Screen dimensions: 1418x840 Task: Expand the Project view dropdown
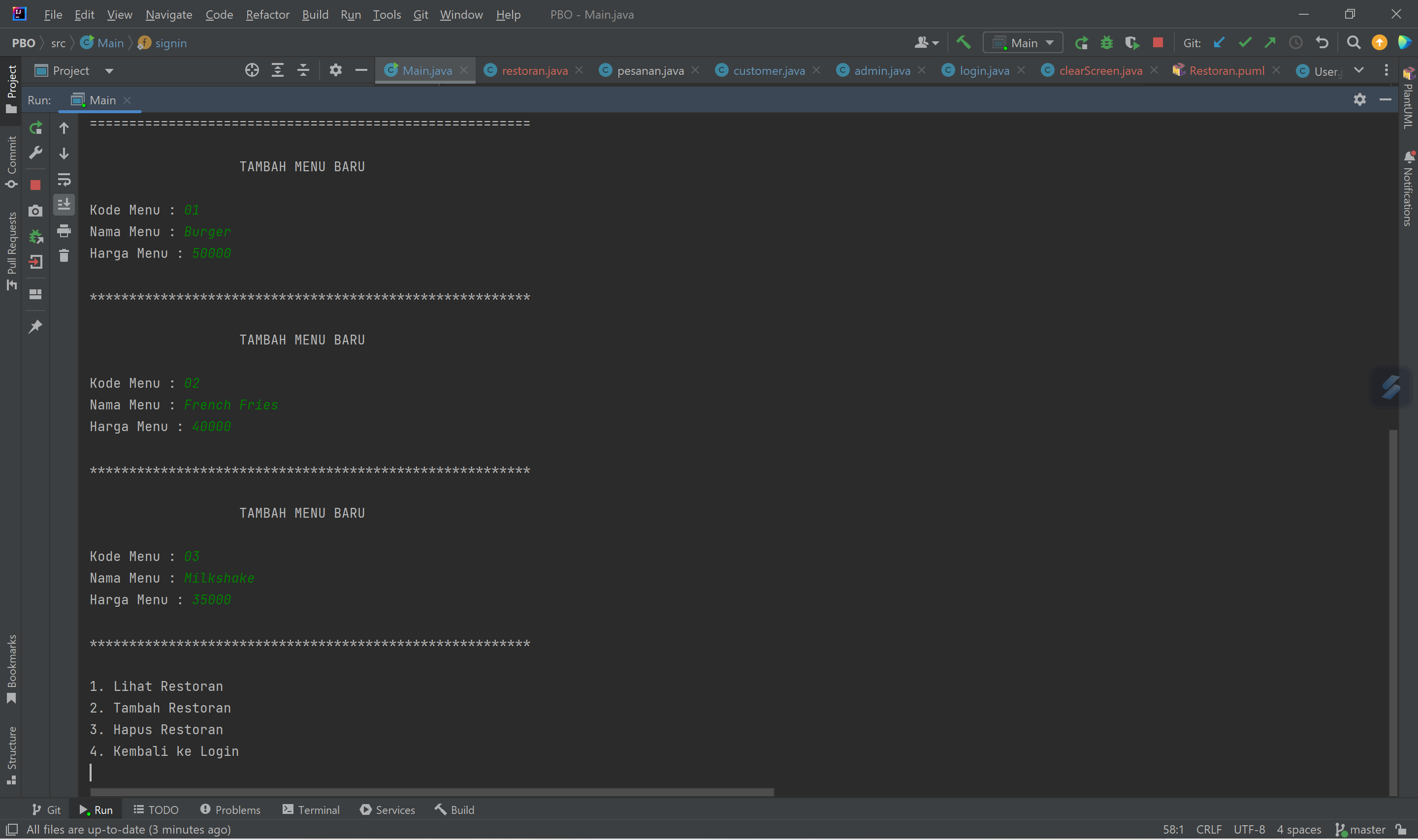coord(109,71)
